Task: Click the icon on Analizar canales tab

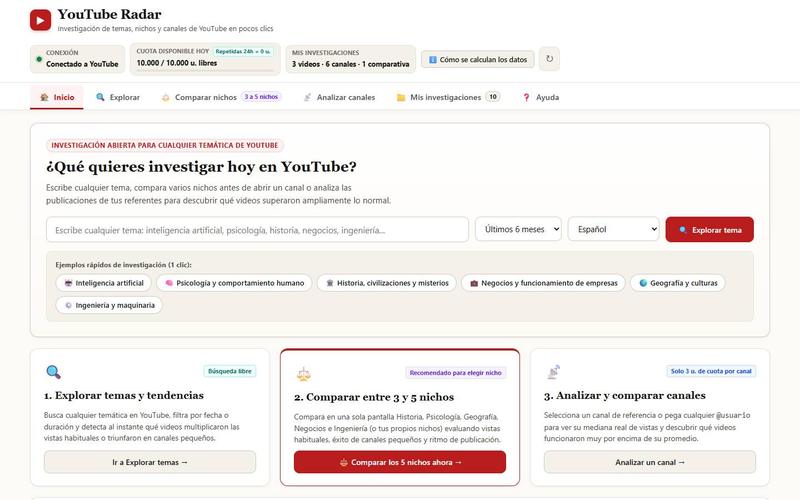Action: (x=307, y=97)
